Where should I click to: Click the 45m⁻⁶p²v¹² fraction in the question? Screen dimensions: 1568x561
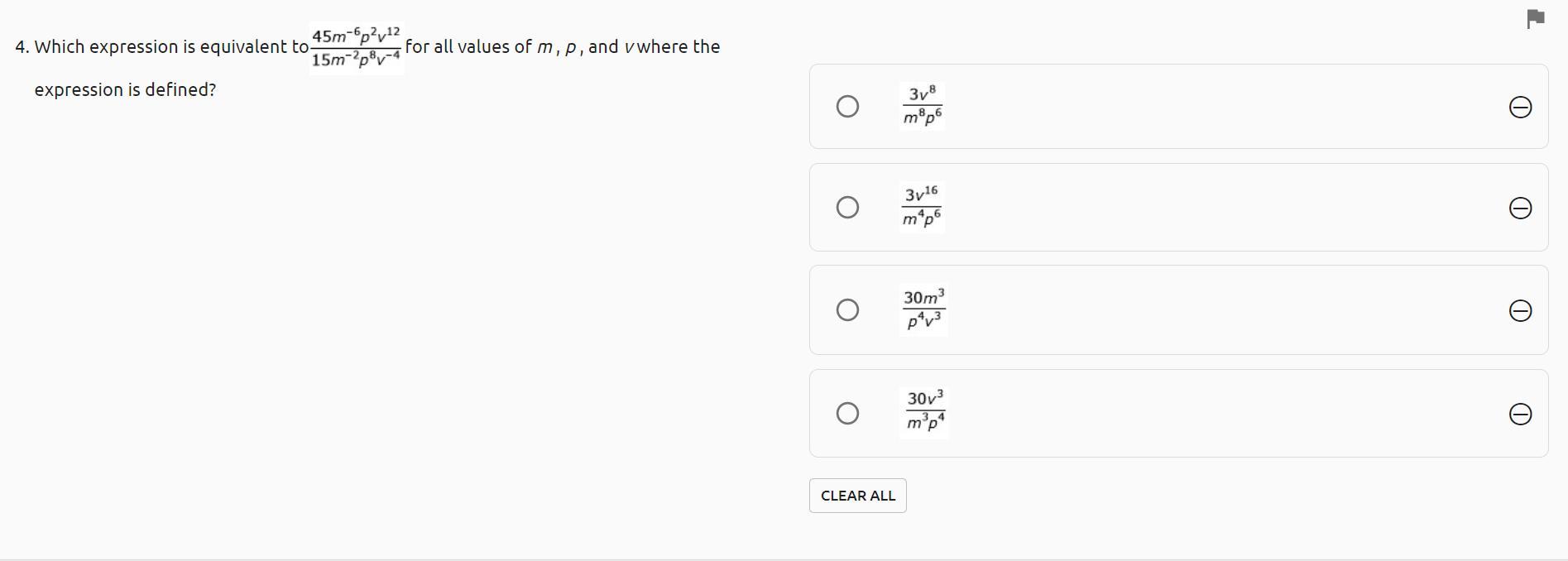[x=357, y=48]
